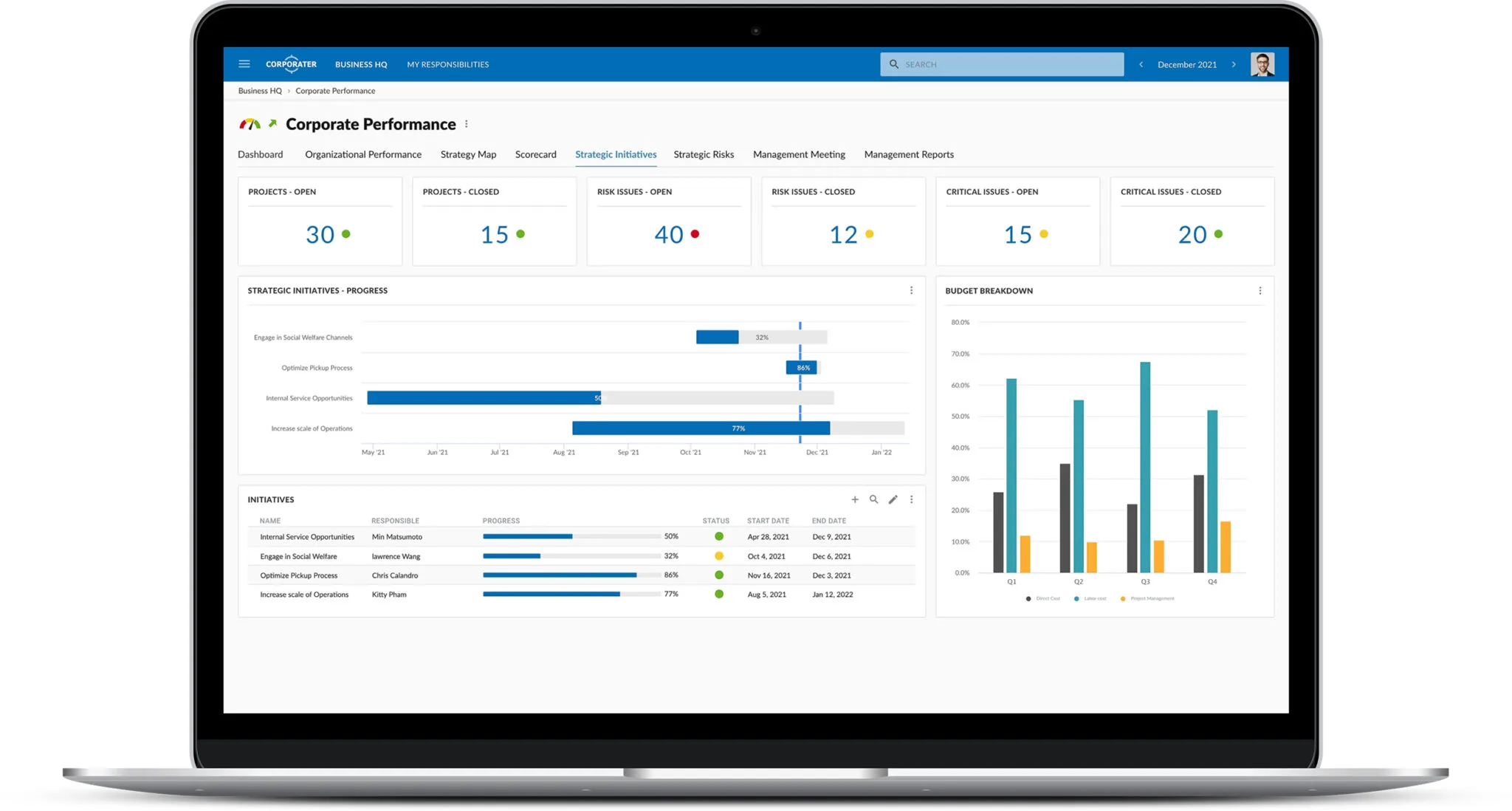Click the Initiatives search magnifier icon
Viewport: 1512px width, 811px height.
873,499
